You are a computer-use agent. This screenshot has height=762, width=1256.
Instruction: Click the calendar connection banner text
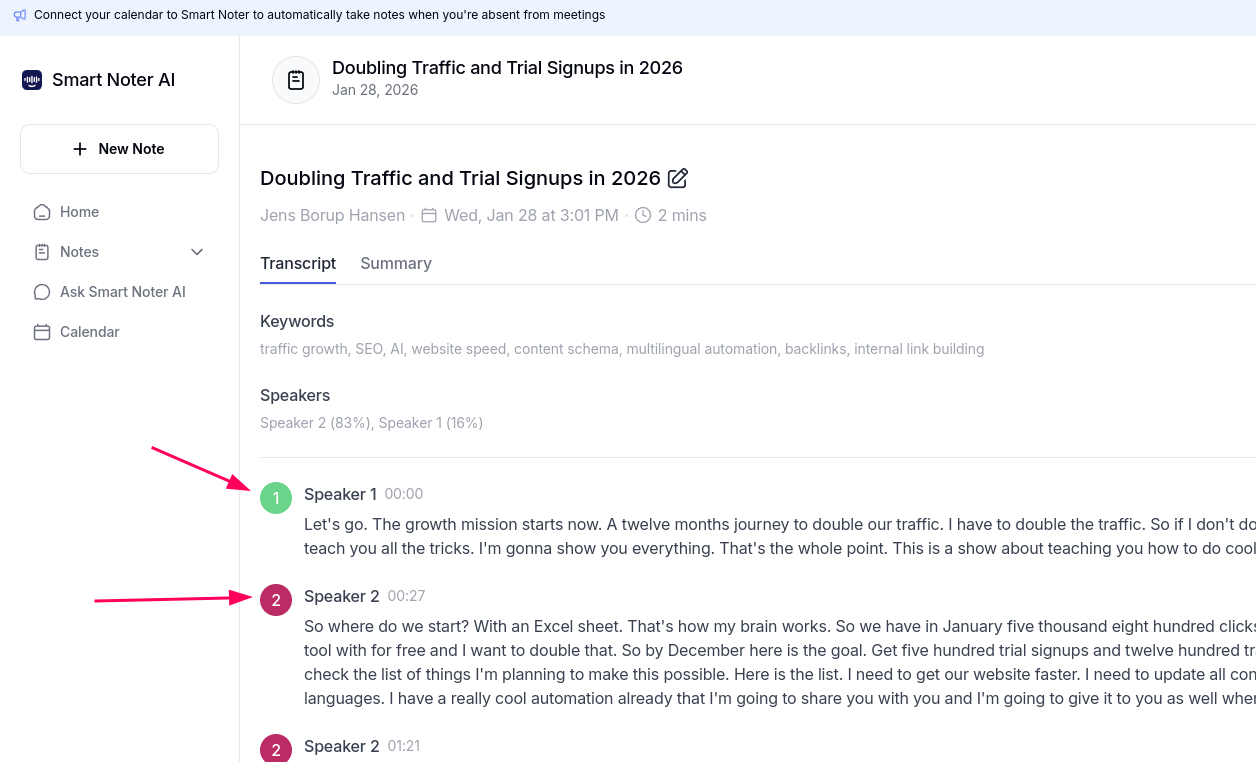point(319,16)
